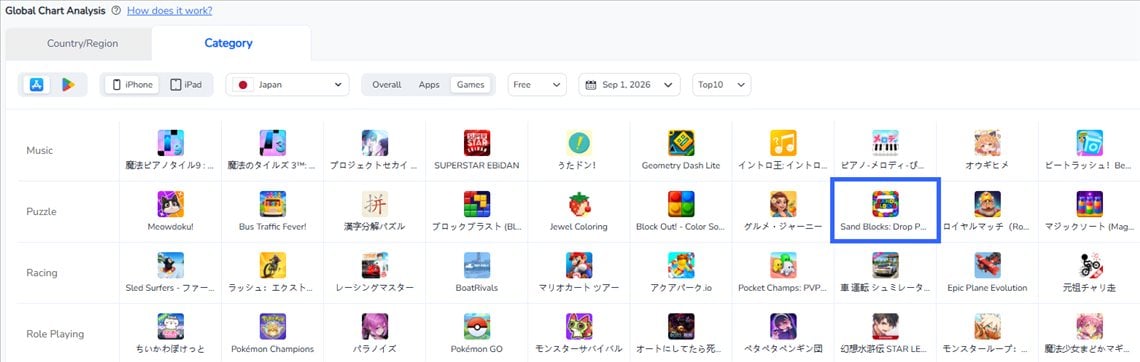Open the Jewel Coloring app icon

coord(579,204)
